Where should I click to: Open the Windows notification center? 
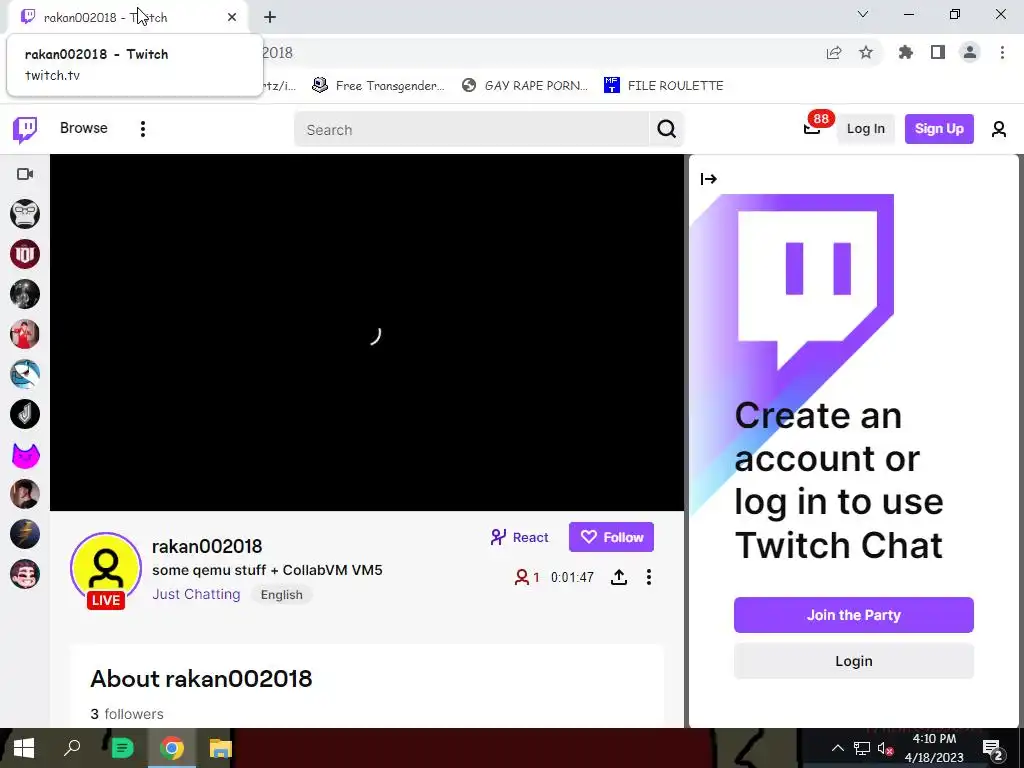993,748
